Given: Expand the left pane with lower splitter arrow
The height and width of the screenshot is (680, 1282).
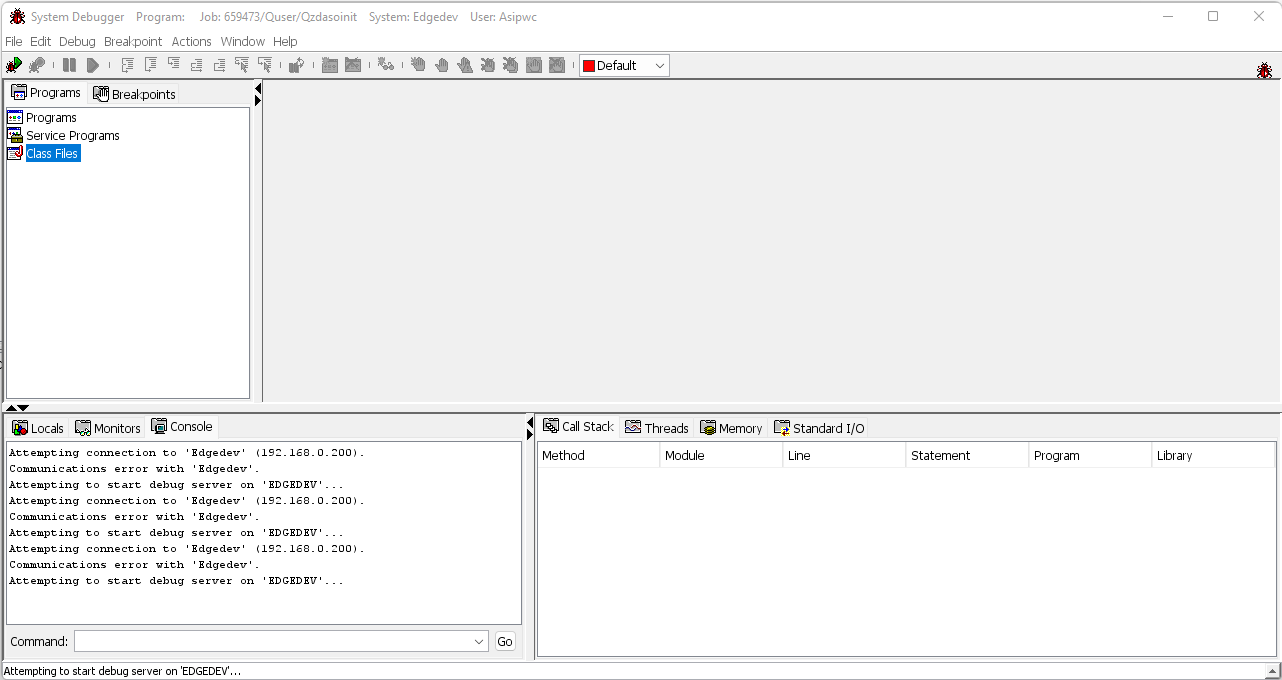Looking at the screenshot, I should pos(257,101).
